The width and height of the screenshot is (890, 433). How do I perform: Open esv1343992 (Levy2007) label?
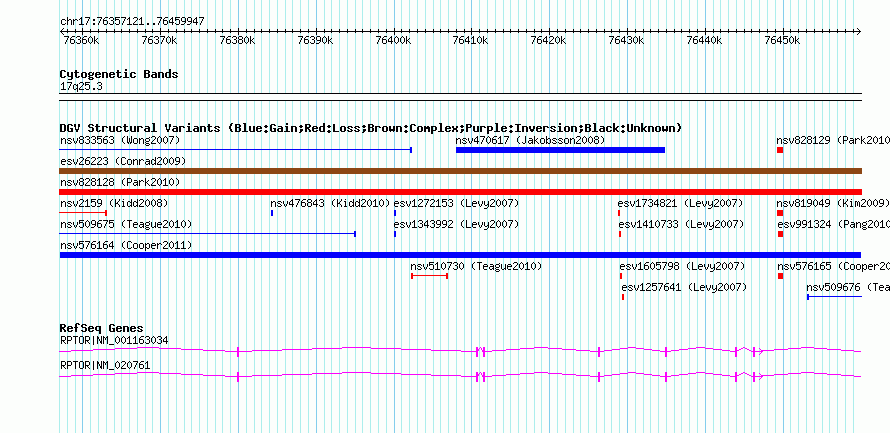pyautogui.click(x=456, y=224)
